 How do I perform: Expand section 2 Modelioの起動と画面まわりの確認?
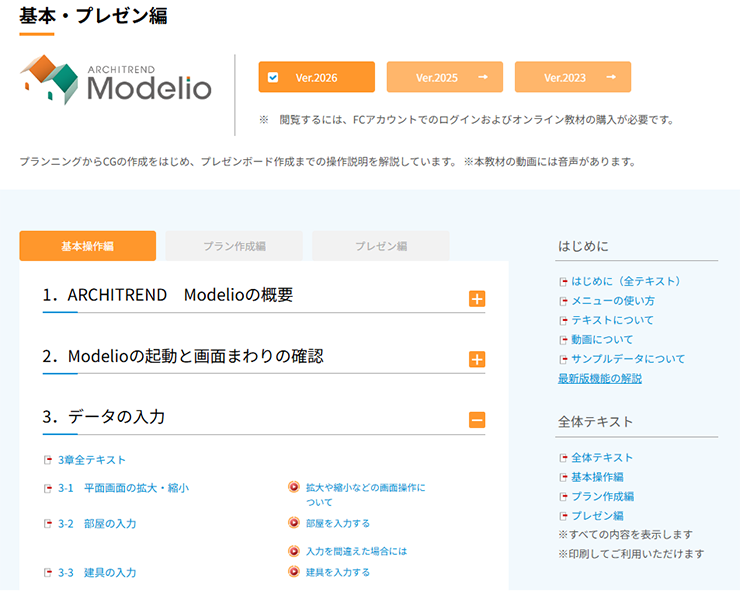(x=477, y=360)
